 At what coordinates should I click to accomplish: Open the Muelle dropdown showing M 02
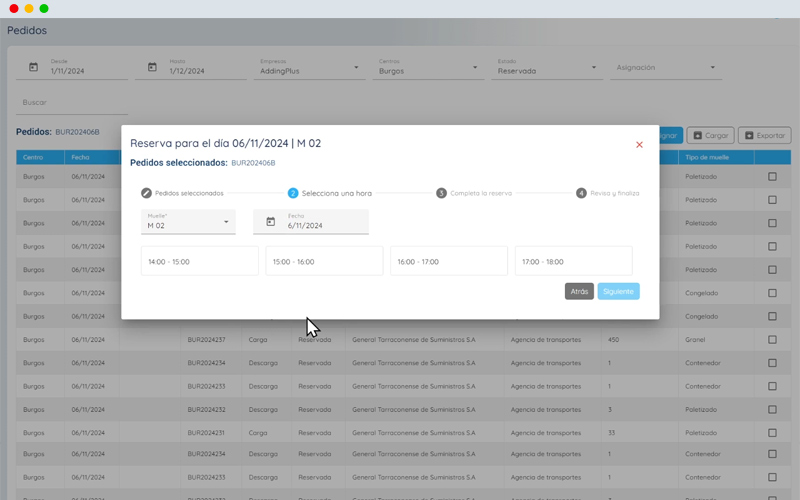[188, 222]
